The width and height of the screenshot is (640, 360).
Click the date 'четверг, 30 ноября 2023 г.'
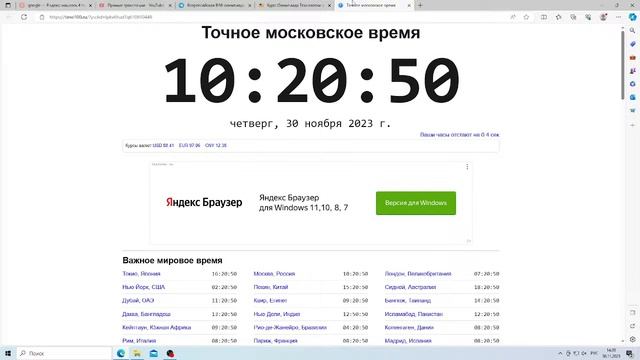click(x=310, y=123)
